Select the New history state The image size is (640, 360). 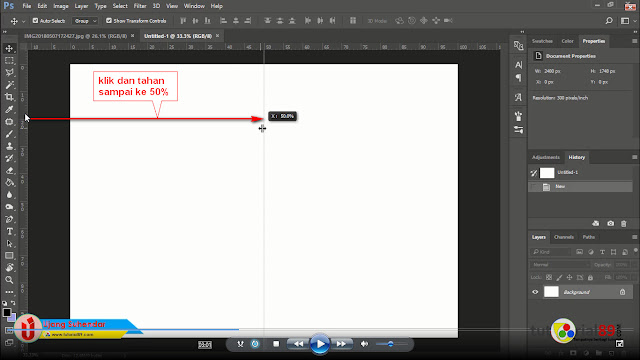(581, 187)
